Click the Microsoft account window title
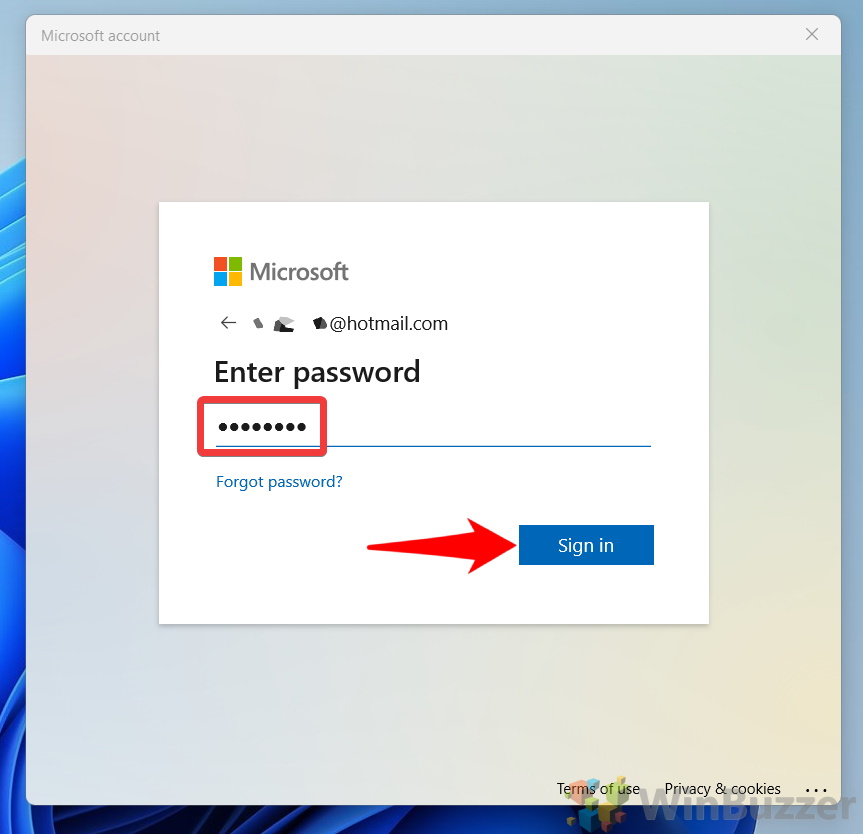This screenshot has width=863, height=834. tap(101, 36)
